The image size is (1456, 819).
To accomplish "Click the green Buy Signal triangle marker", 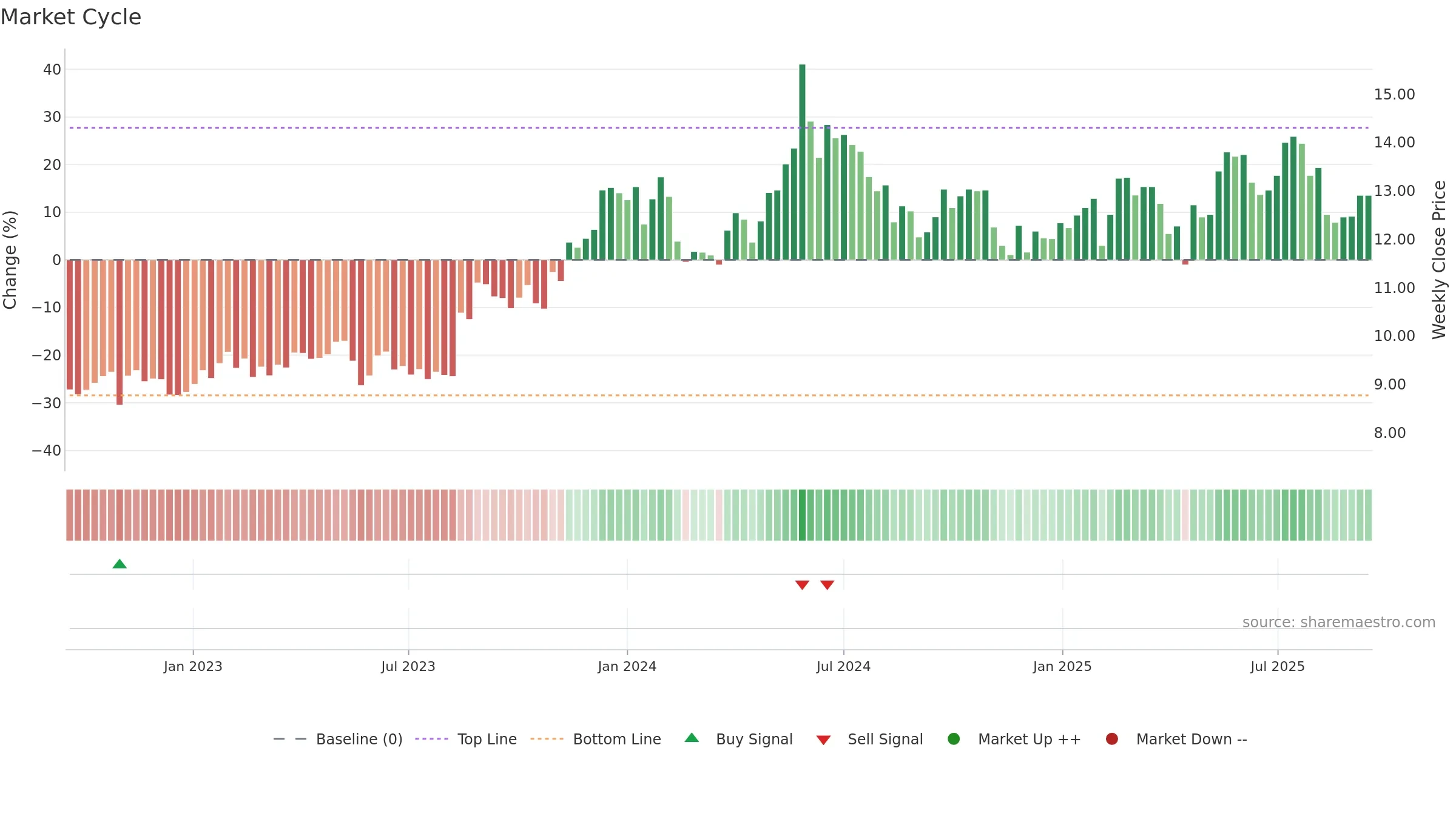I will click(120, 564).
